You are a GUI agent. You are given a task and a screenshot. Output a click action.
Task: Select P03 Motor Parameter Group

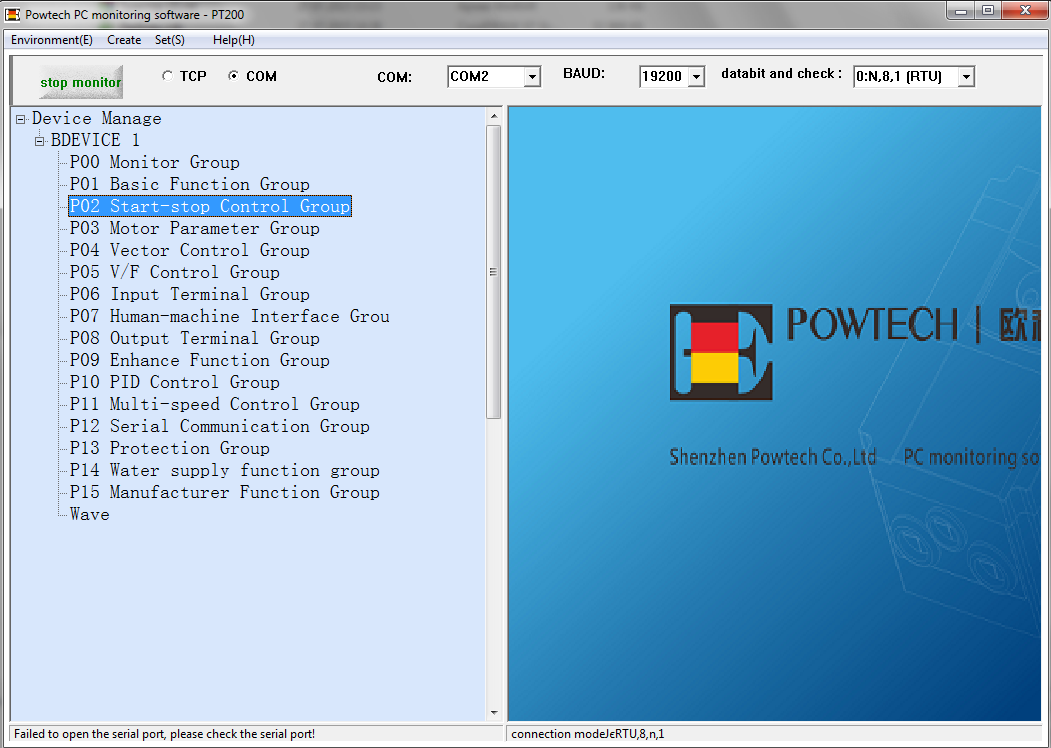pos(194,229)
